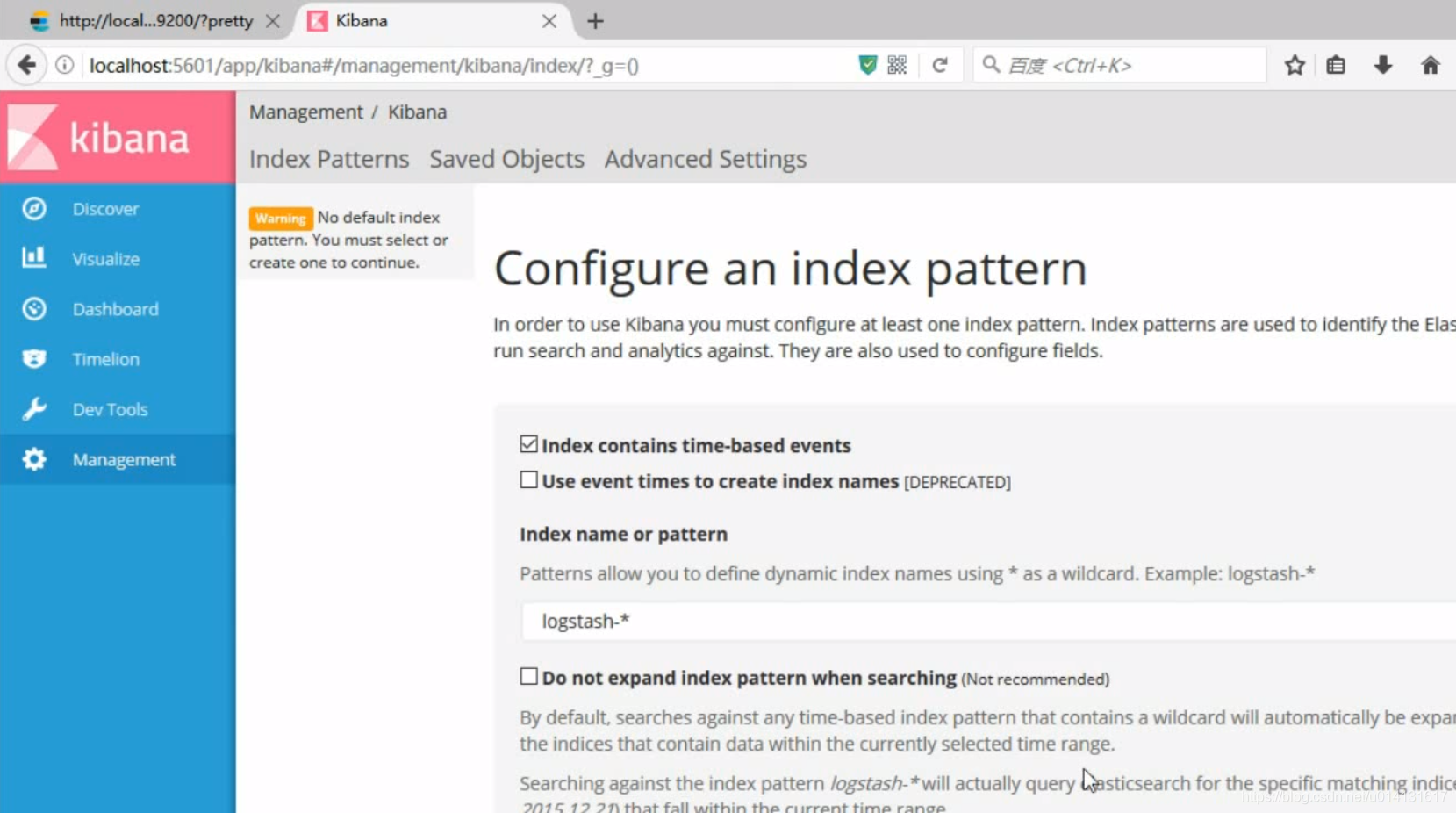The height and width of the screenshot is (813, 1456).
Task: Click the Kibana breadcrumb link
Action: pos(417,112)
